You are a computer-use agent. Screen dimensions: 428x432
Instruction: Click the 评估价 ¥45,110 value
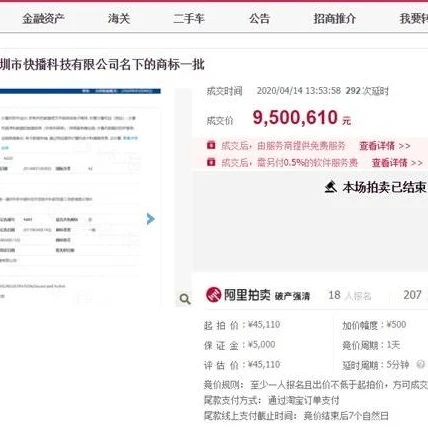tap(264, 365)
